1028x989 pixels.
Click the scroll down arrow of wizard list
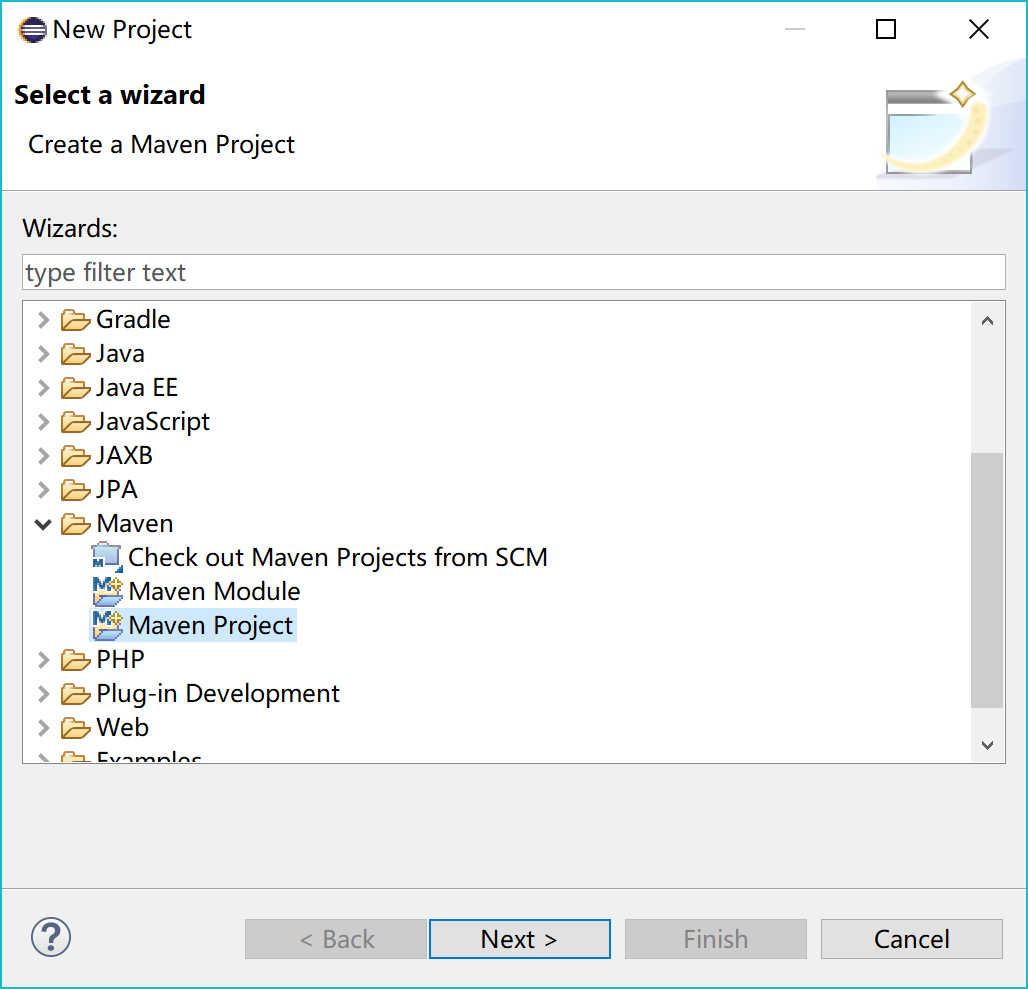tap(987, 745)
